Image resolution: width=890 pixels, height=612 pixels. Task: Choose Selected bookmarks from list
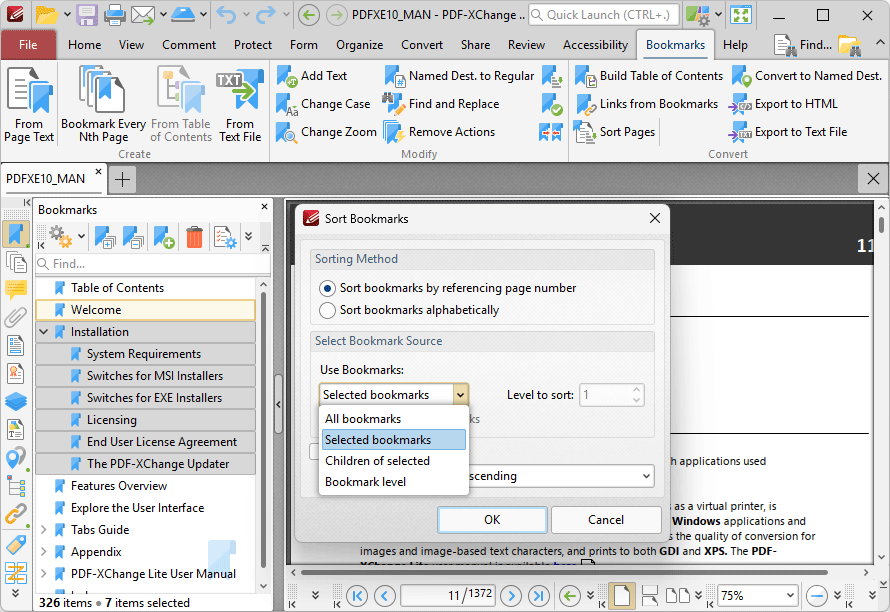tap(394, 440)
